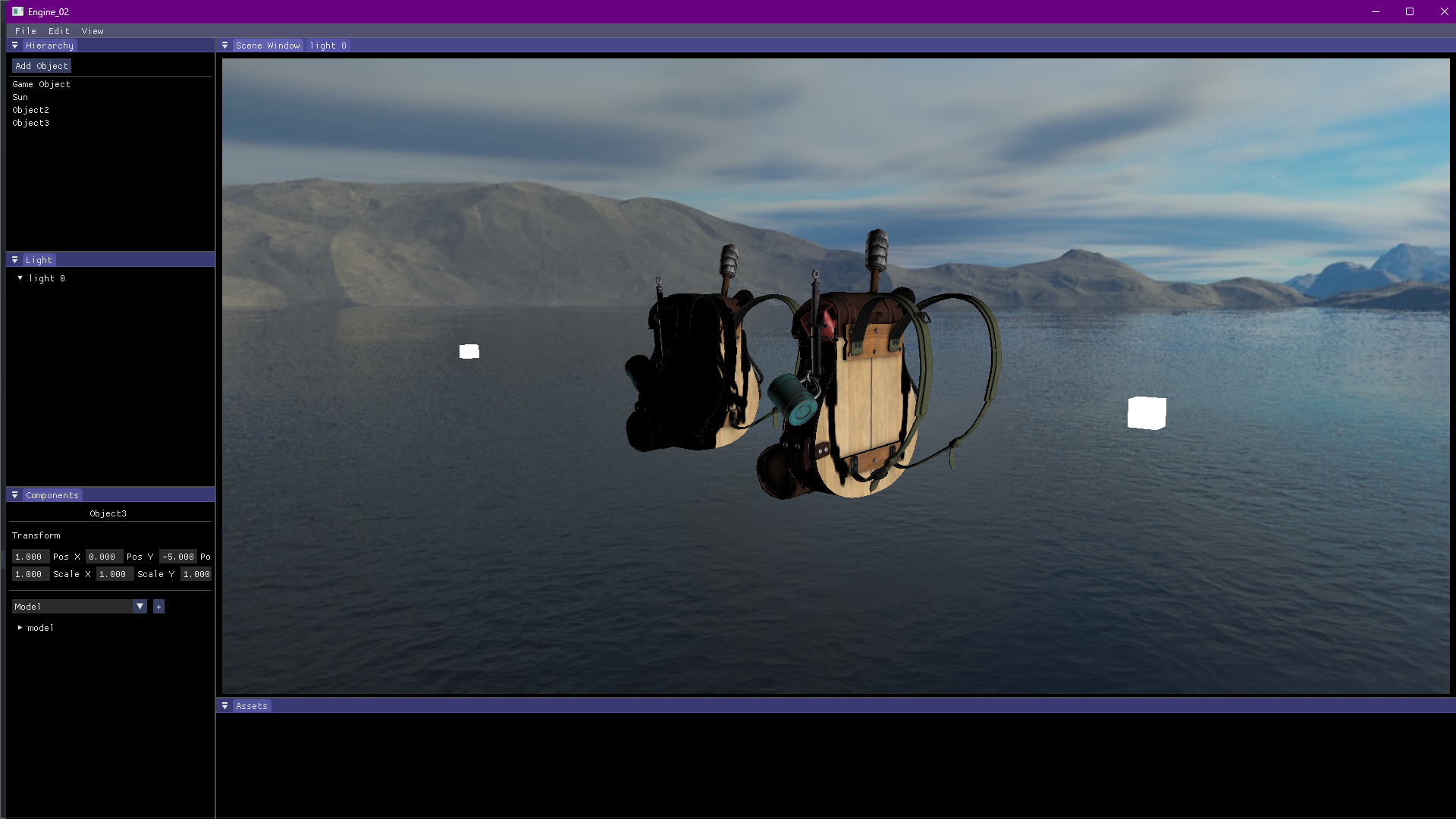Select the Light panel tab
Viewport: 1456px width, 819px height.
(39, 260)
